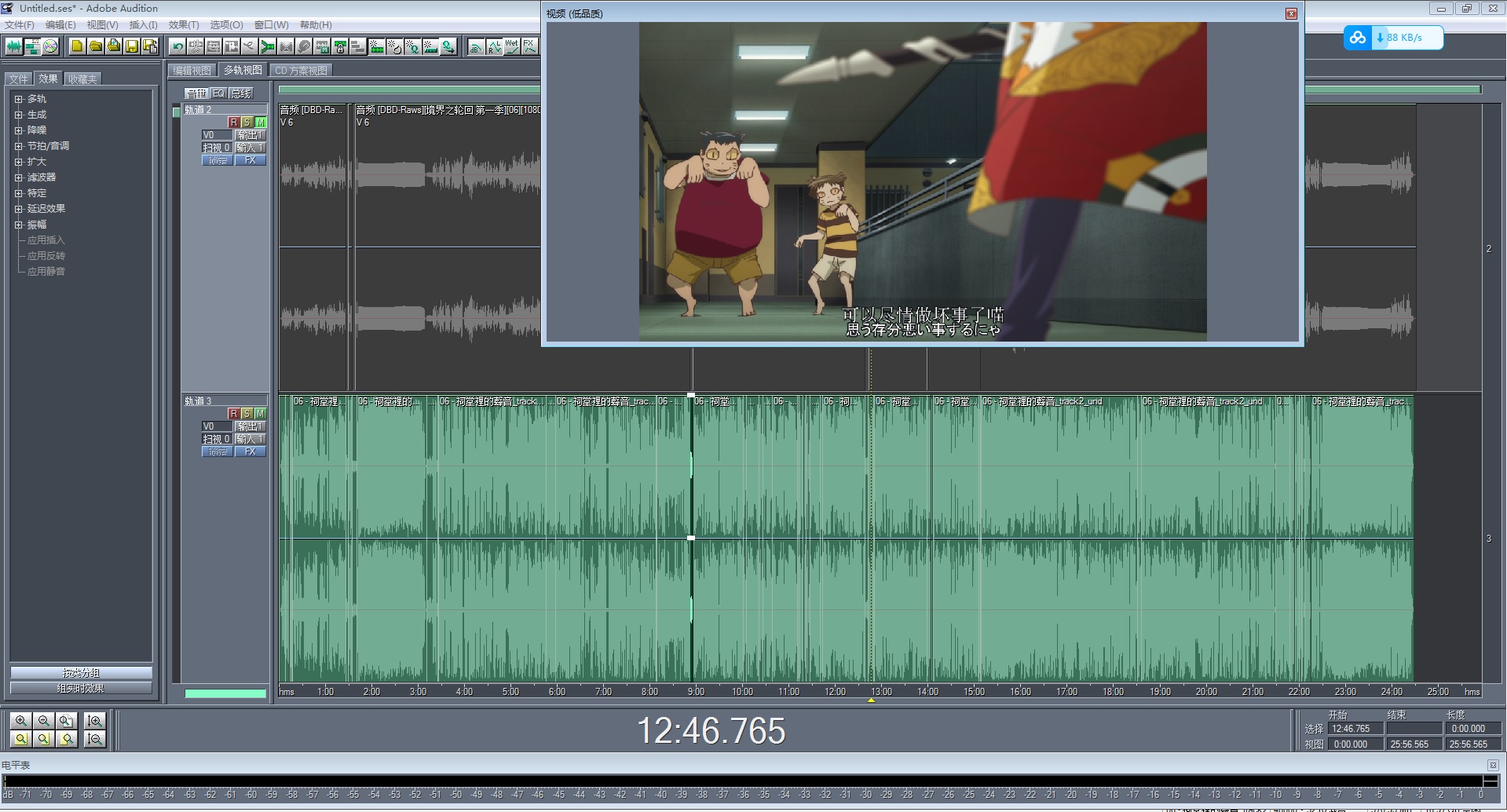This screenshot has width=1507, height=812.
Task: Click 9:00 mark on the time ruler
Action: coord(696,692)
